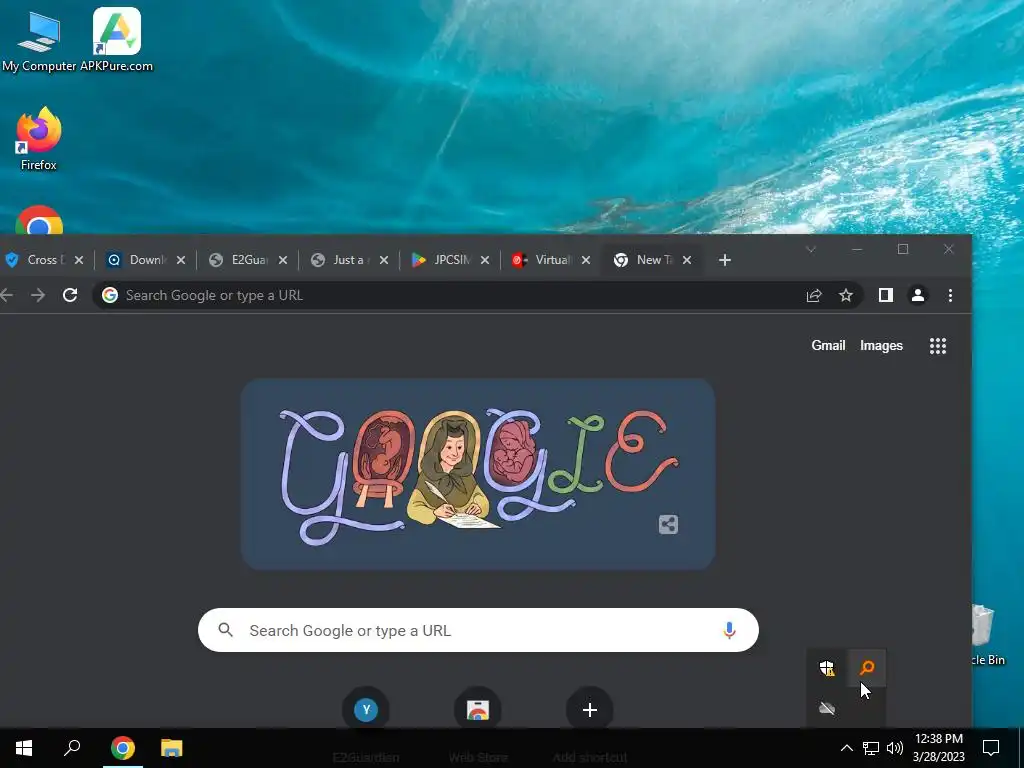Screen dimensions: 1024x768
Task: Bookmark this tab with the star
Action: [846, 295]
